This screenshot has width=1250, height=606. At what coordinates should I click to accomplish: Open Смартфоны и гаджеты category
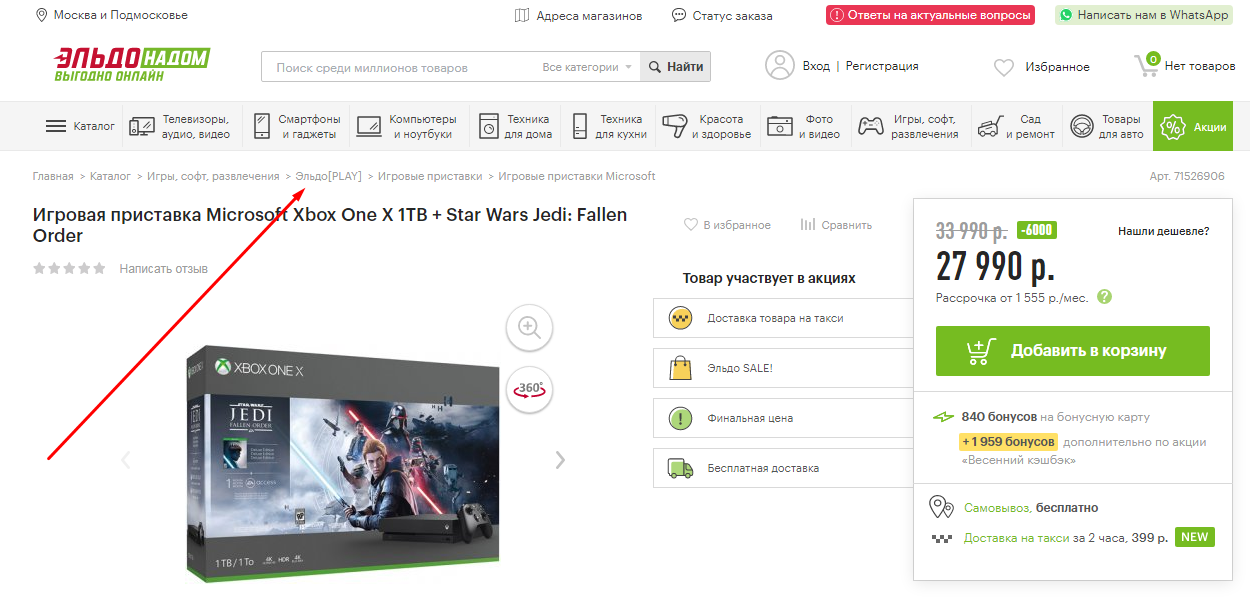click(x=297, y=126)
